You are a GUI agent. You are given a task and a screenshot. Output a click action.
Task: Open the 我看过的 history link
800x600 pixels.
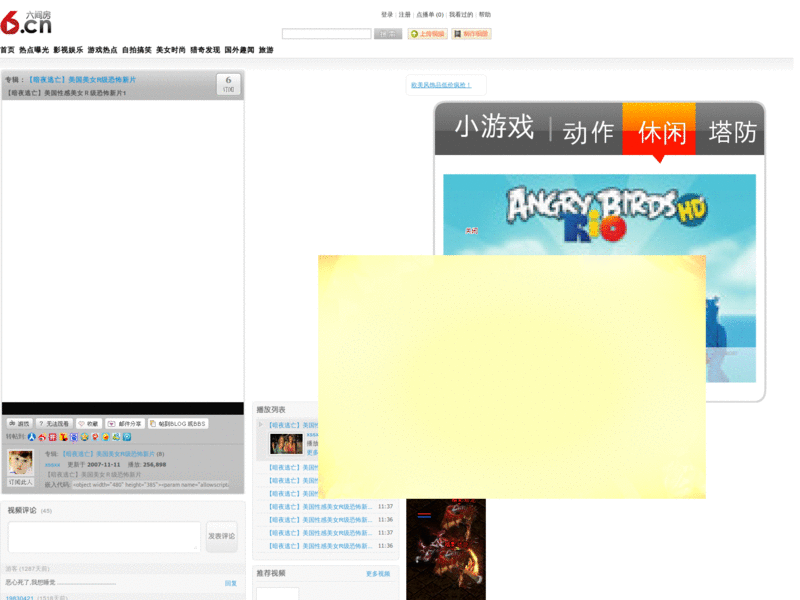click(x=461, y=15)
